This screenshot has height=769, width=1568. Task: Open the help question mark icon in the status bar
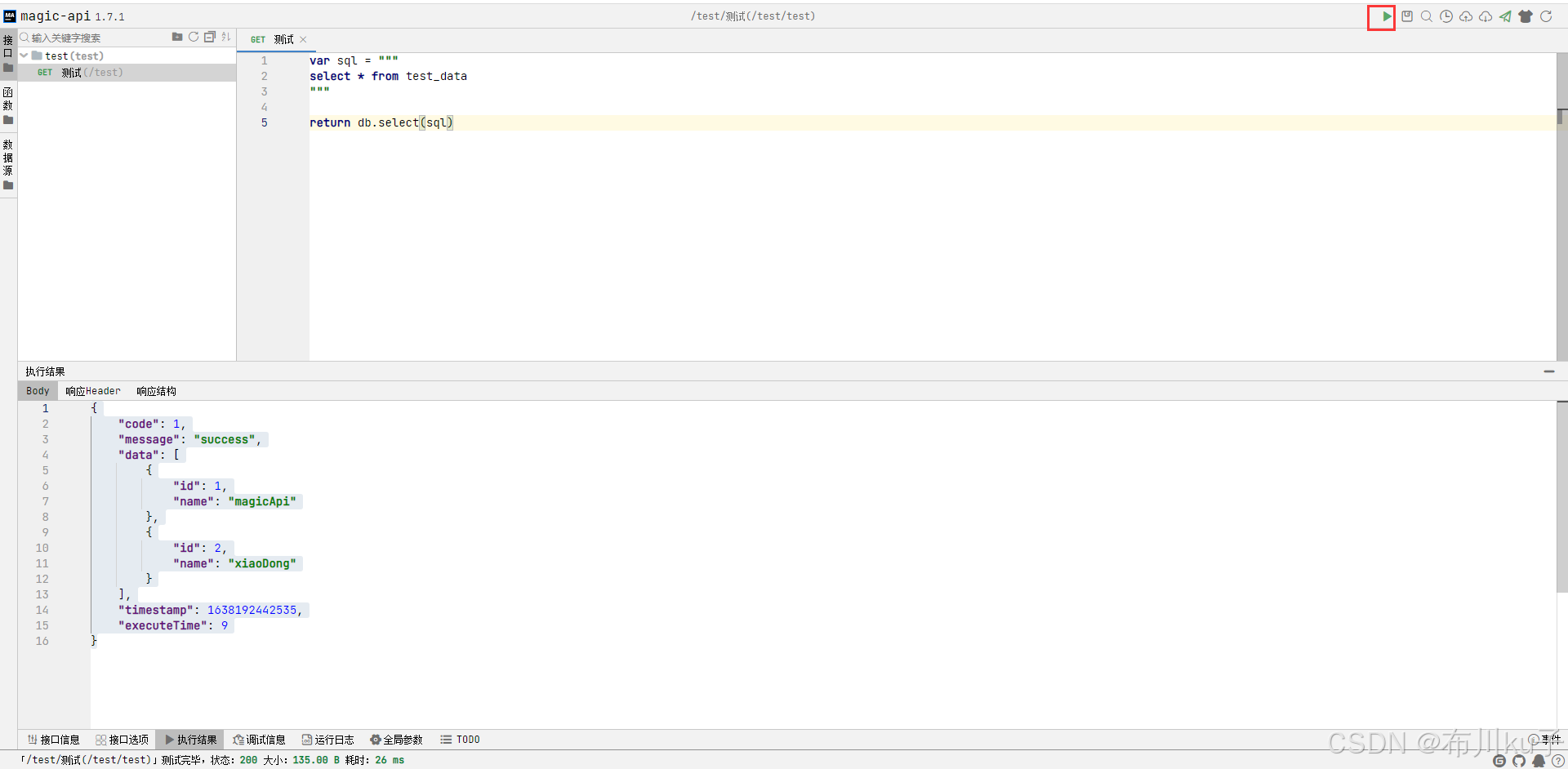point(1558,761)
